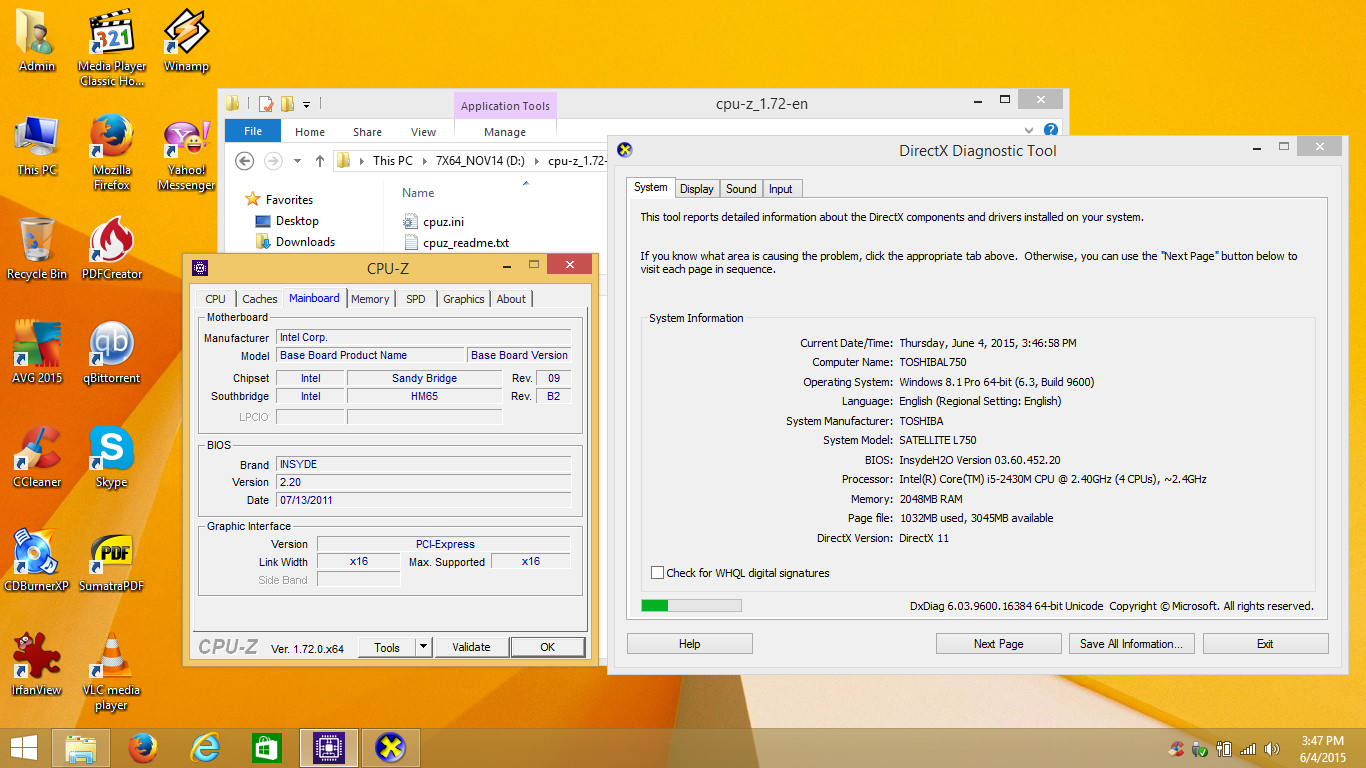Viewport: 1366px width, 768px height.
Task: Switch to Input tab in DirectX Diagnostic
Action: [x=781, y=189]
